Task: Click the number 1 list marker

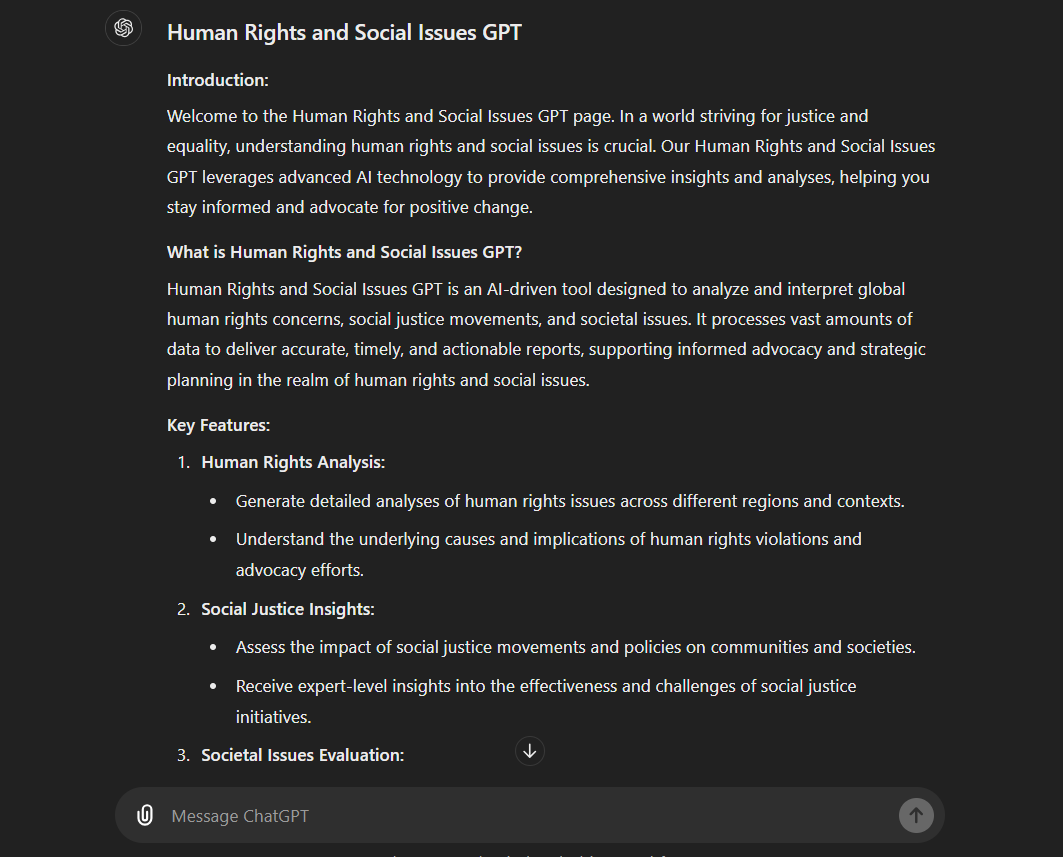Action: (x=183, y=462)
